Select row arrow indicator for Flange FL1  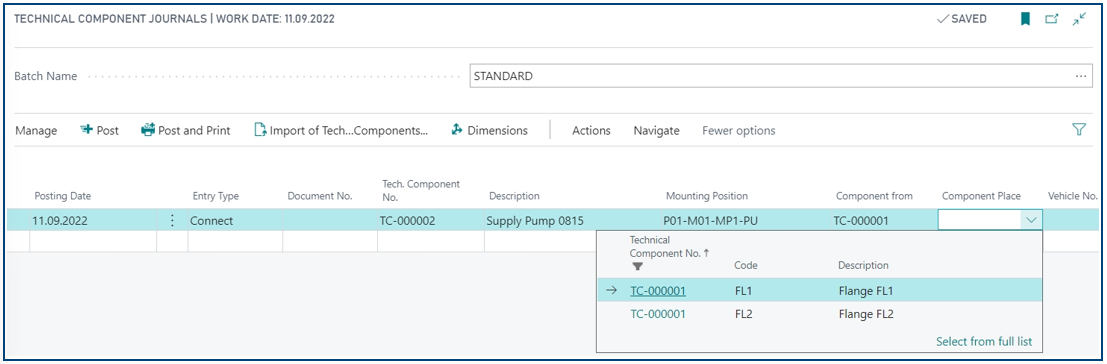tap(612, 290)
